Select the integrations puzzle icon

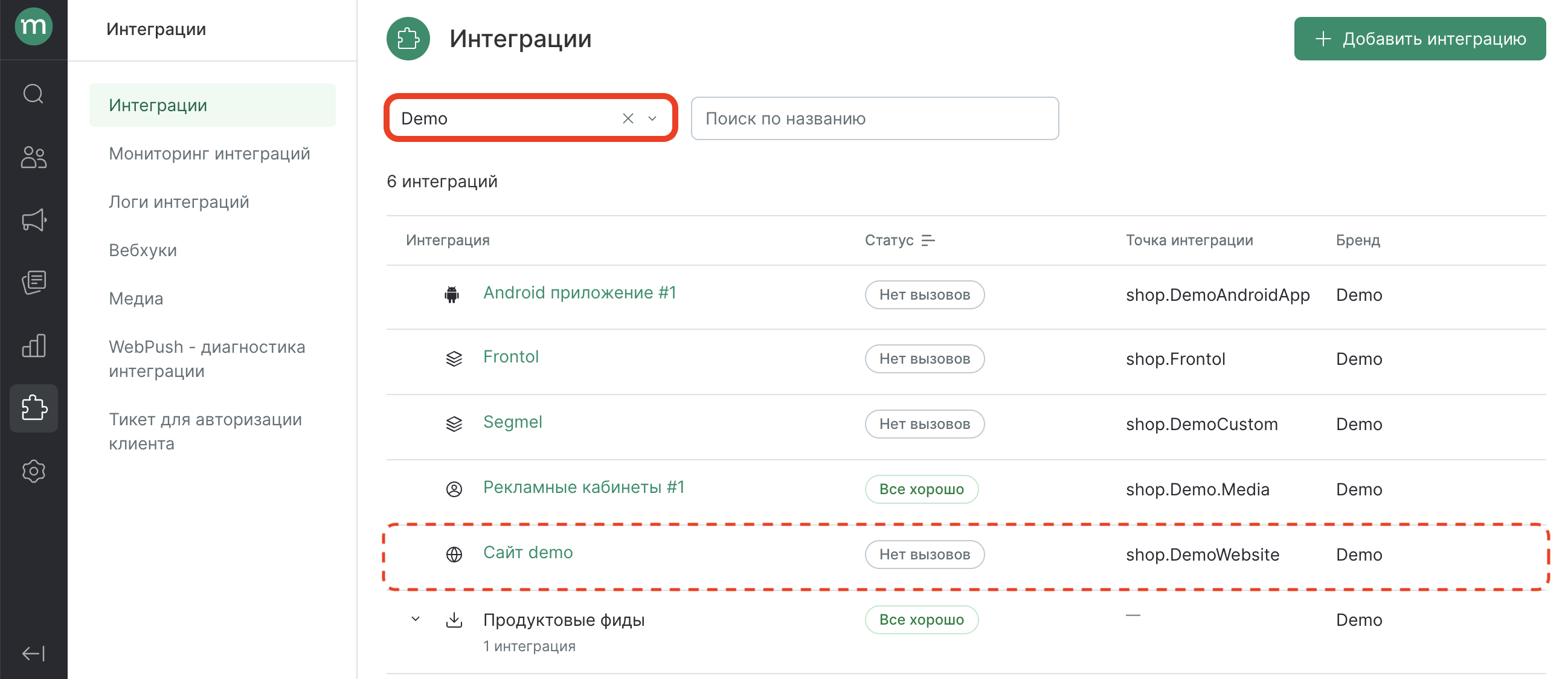[x=33, y=408]
